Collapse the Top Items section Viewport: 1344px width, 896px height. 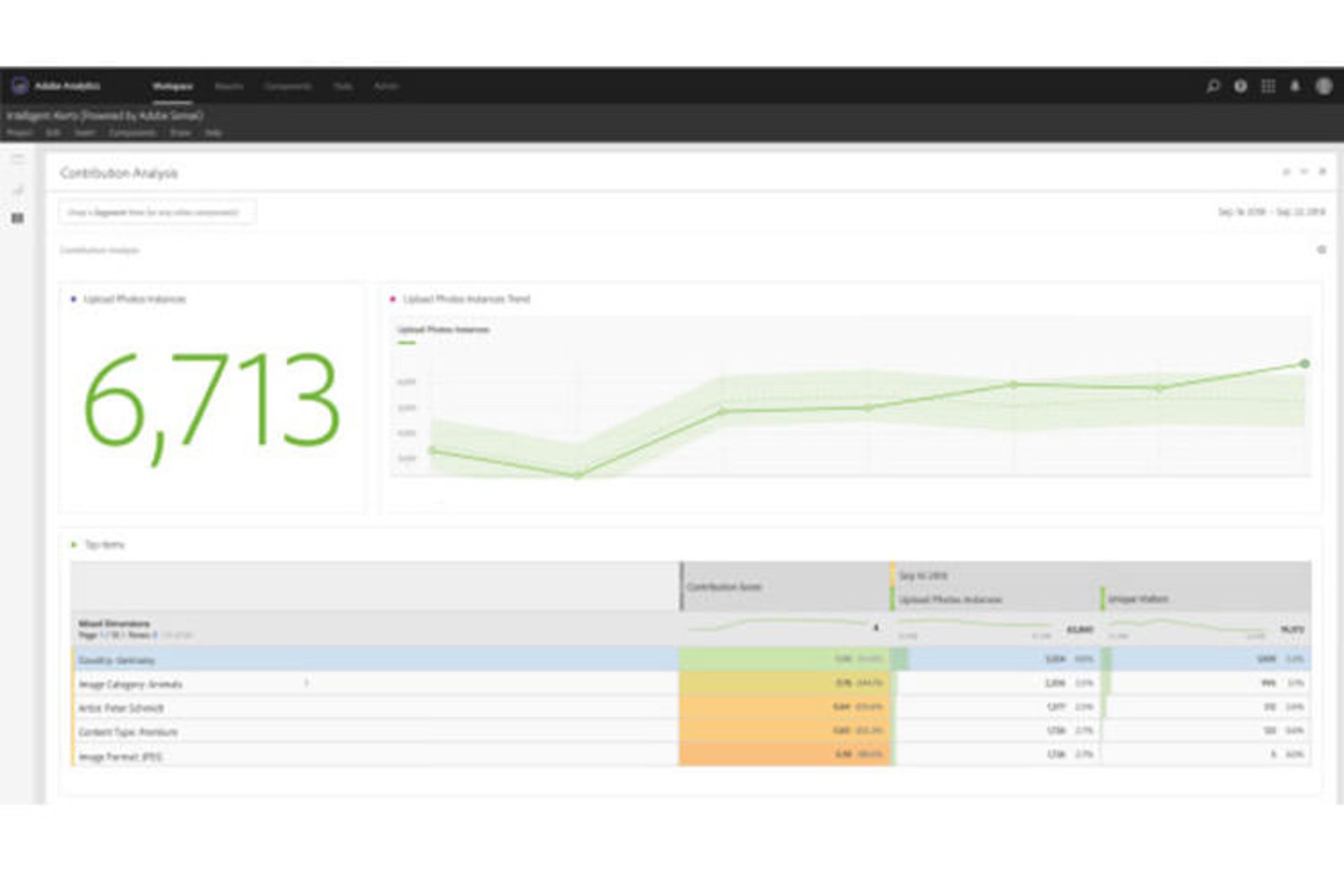point(74,544)
